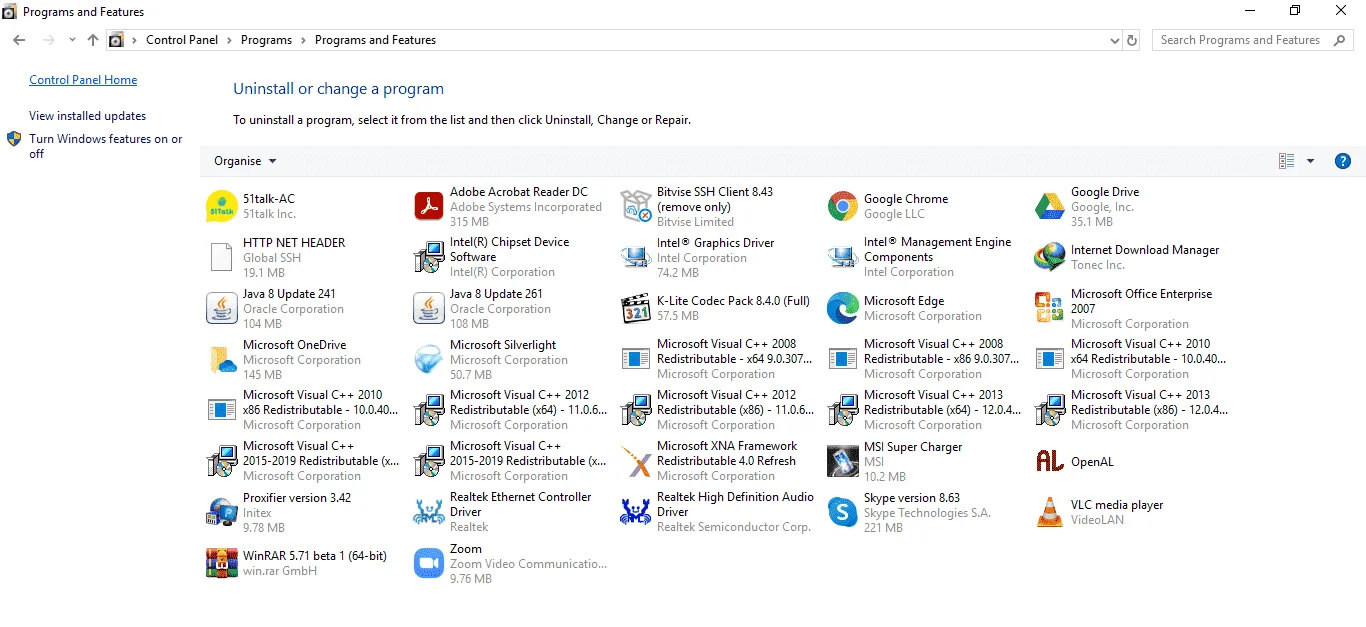Open the help question mark icon

(x=1343, y=161)
